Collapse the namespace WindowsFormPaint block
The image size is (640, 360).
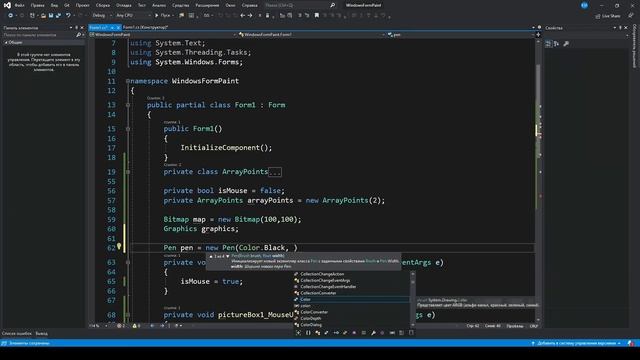point(128,81)
